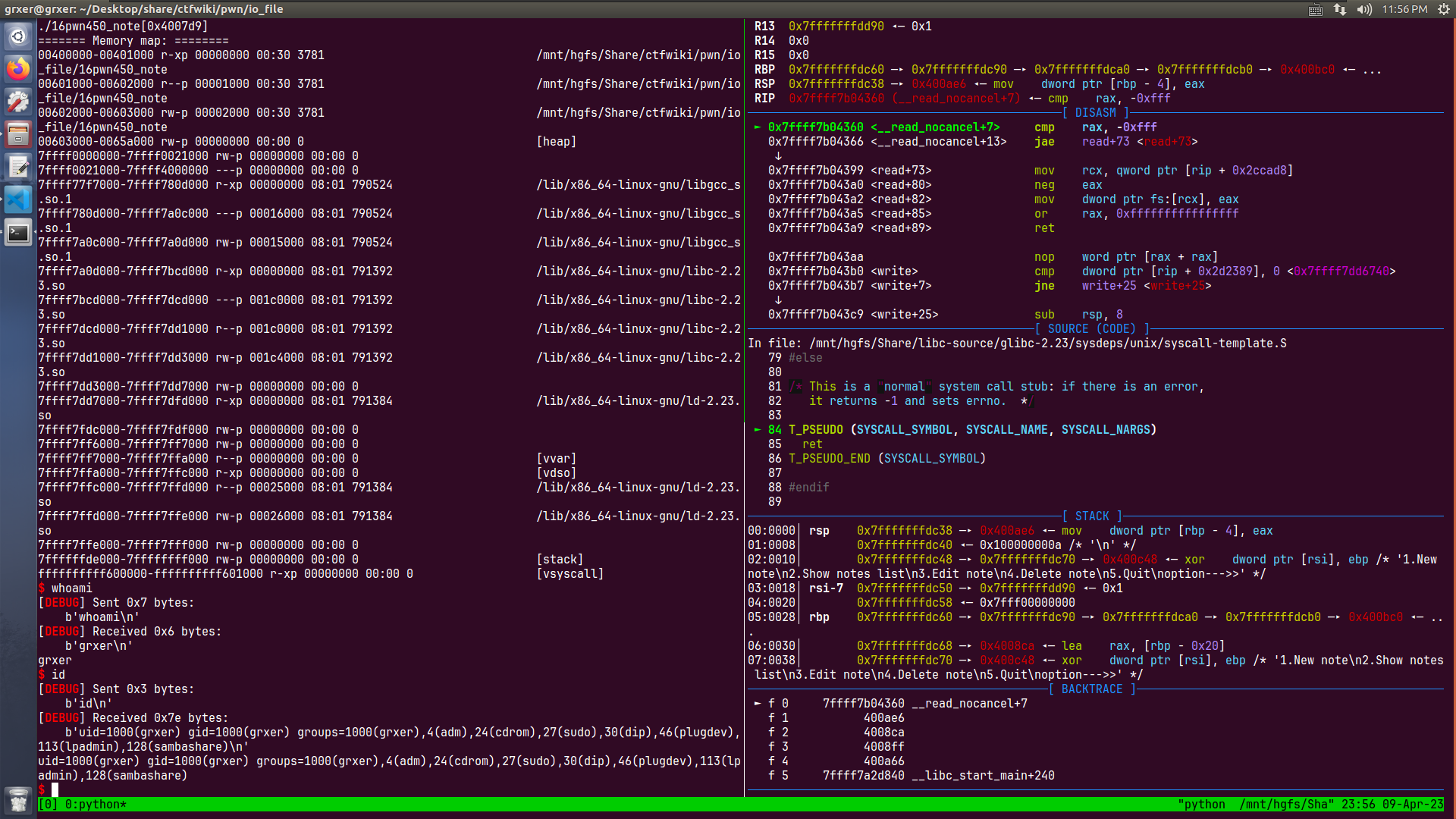Image resolution: width=1456 pixels, height=819 pixels.
Task: Click the '<write+25>' sub rsp instruction
Action: pos(946,315)
